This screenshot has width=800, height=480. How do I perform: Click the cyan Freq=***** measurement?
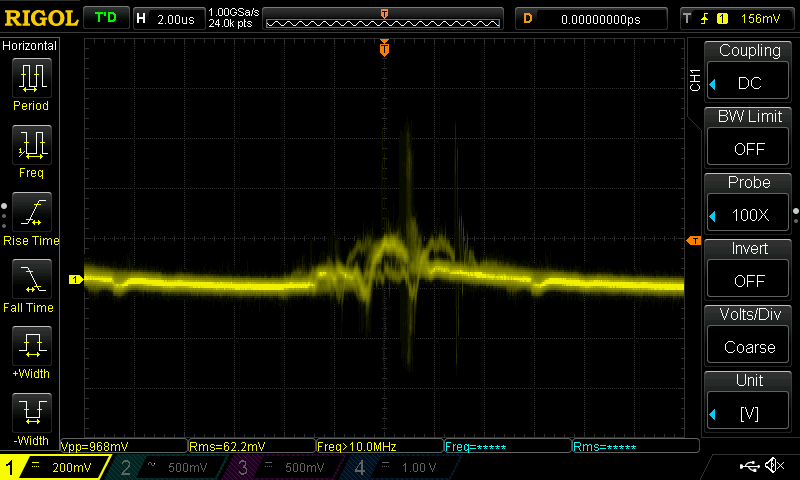tap(508, 446)
